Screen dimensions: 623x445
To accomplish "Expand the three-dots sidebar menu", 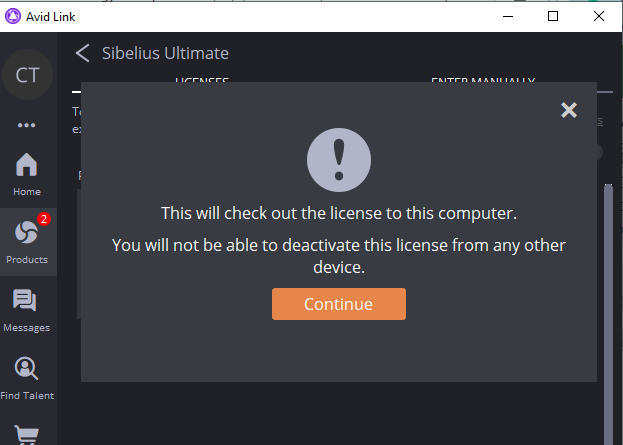I will click(x=27, y=126).
